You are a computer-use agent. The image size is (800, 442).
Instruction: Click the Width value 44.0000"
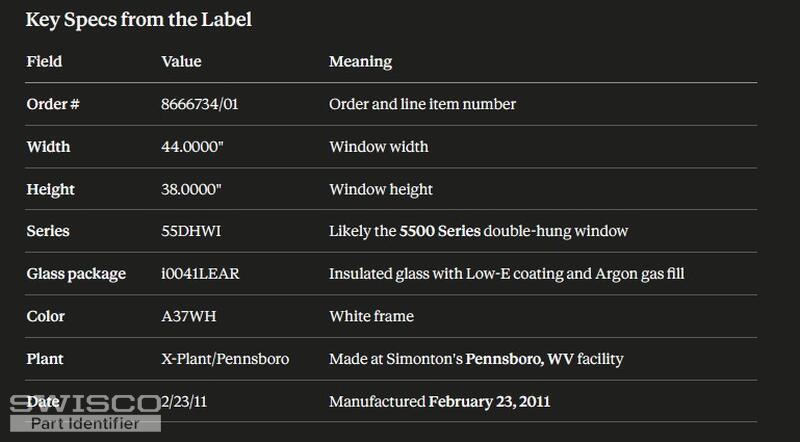(192, 146)
